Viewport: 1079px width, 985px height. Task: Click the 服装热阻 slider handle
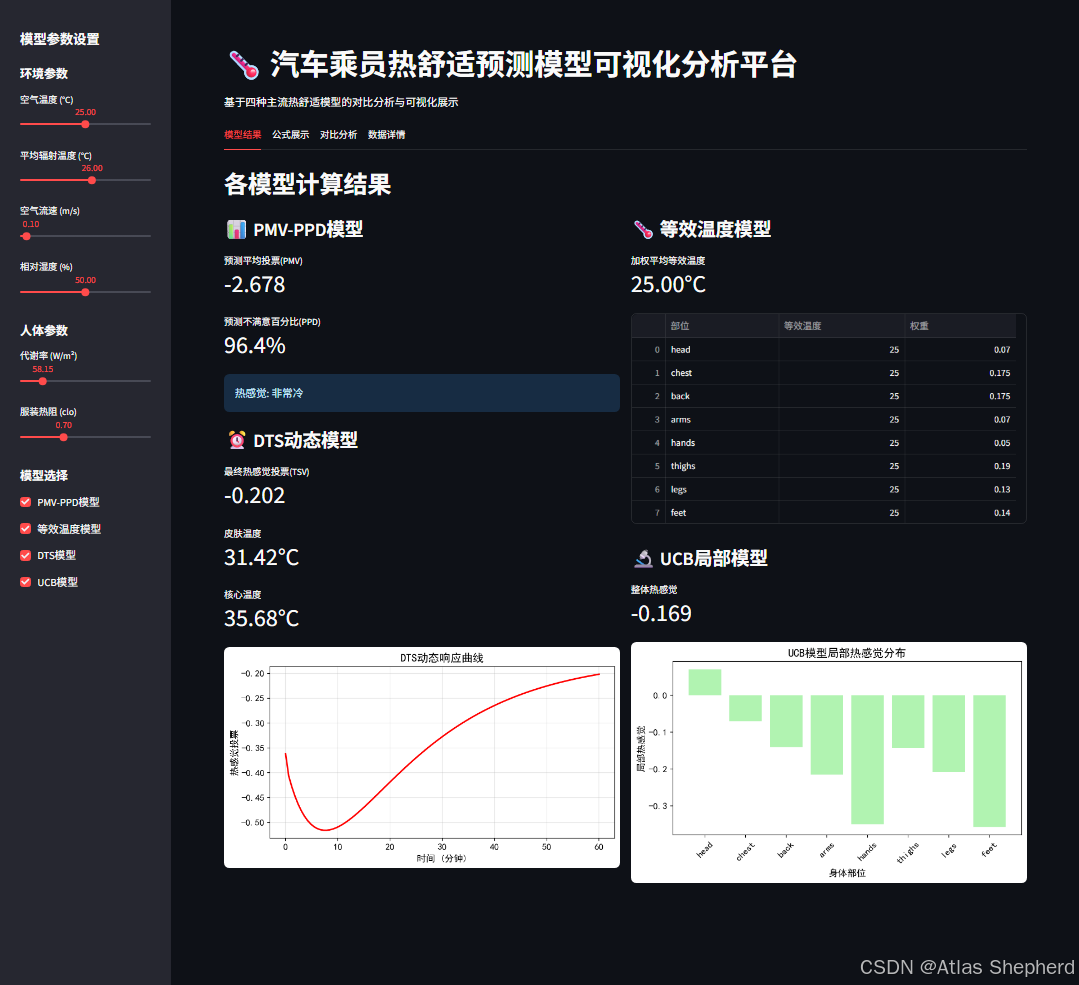(x=63, y=437)
